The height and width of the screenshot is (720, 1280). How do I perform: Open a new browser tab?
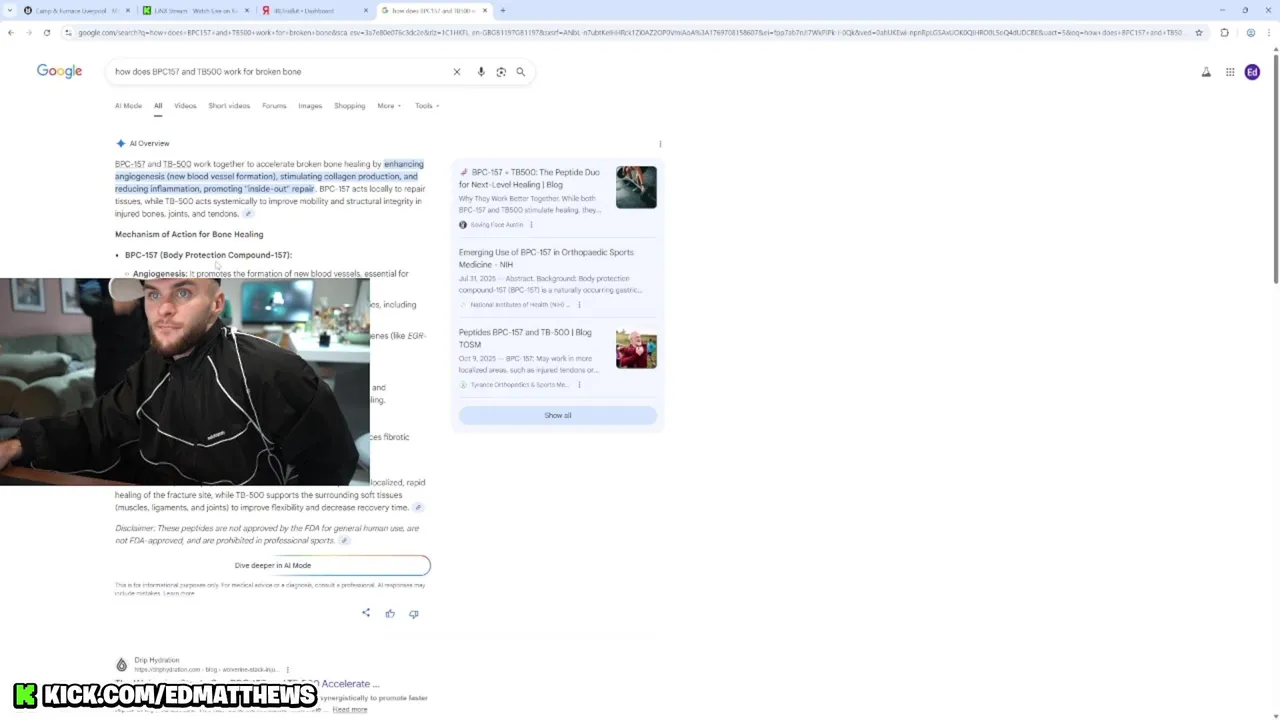pos(503,10)
